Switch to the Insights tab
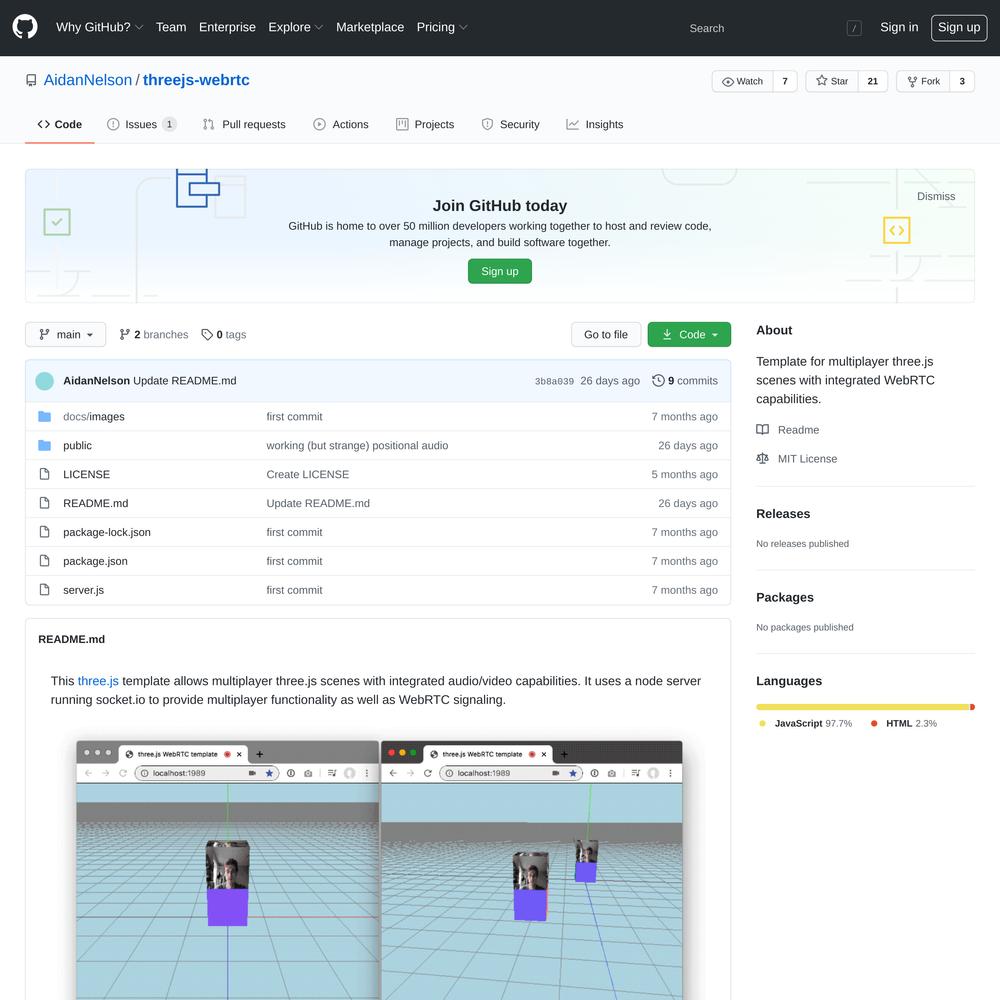The width and height of the screenshot is (1000, 1000). 594,124
